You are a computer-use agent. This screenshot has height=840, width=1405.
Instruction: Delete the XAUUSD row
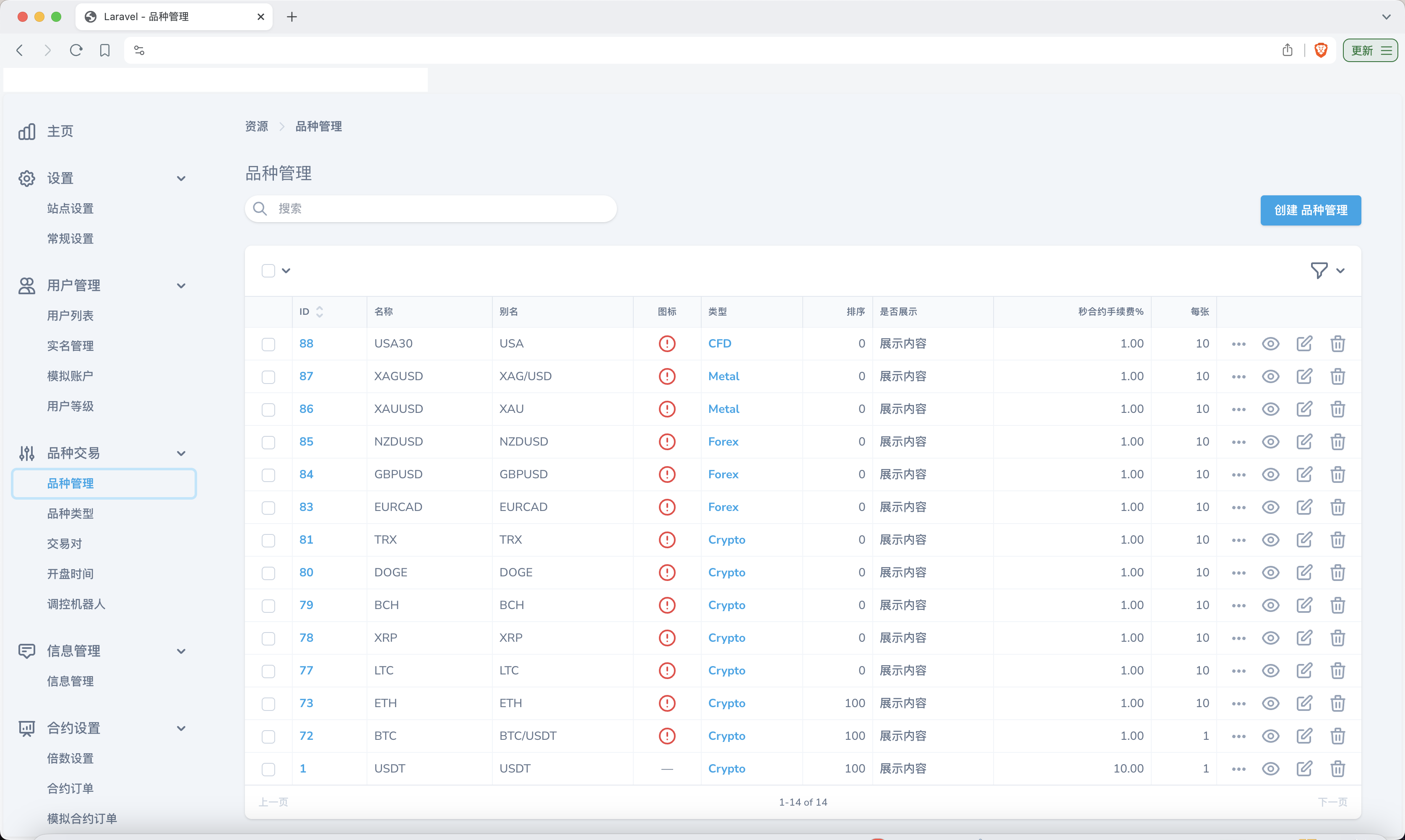coord(1337,409)
